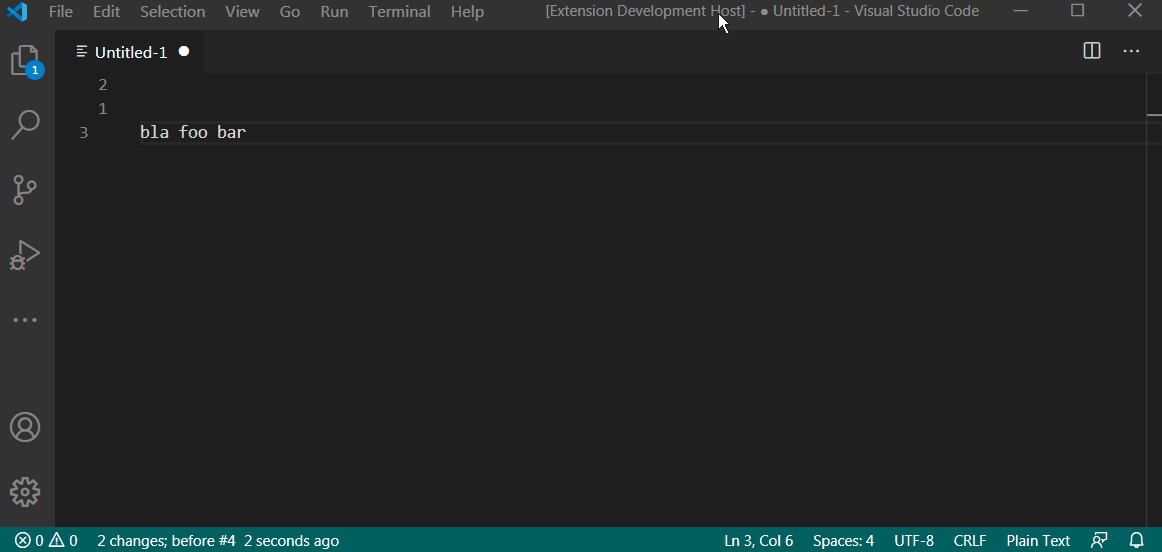Minimize the VS Code window
The height and width of the screenshot is (552, 1162).
pos(1022,11)
